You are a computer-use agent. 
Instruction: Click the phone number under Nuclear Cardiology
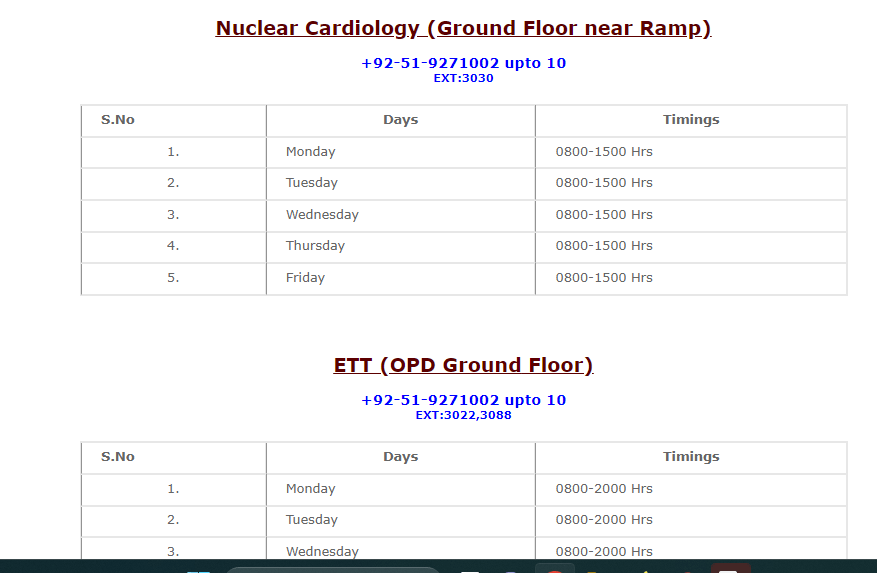tap(463, 63)
